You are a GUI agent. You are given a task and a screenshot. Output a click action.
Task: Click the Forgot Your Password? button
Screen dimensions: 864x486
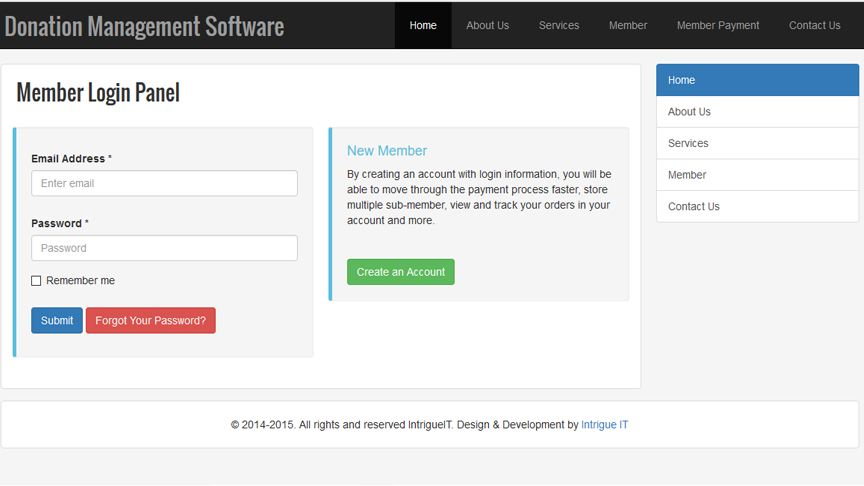pos(150,320)
